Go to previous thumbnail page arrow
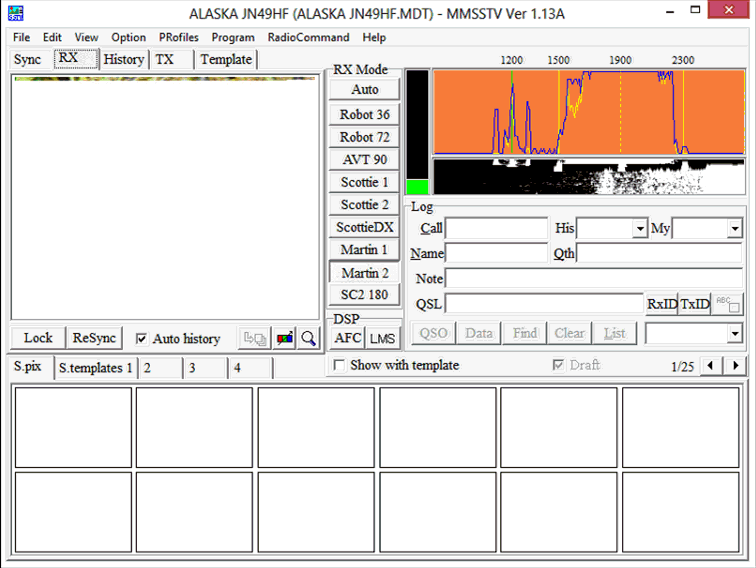Image resolution: width=756 pixels, height=568 pixels. [x=711, y=365]
